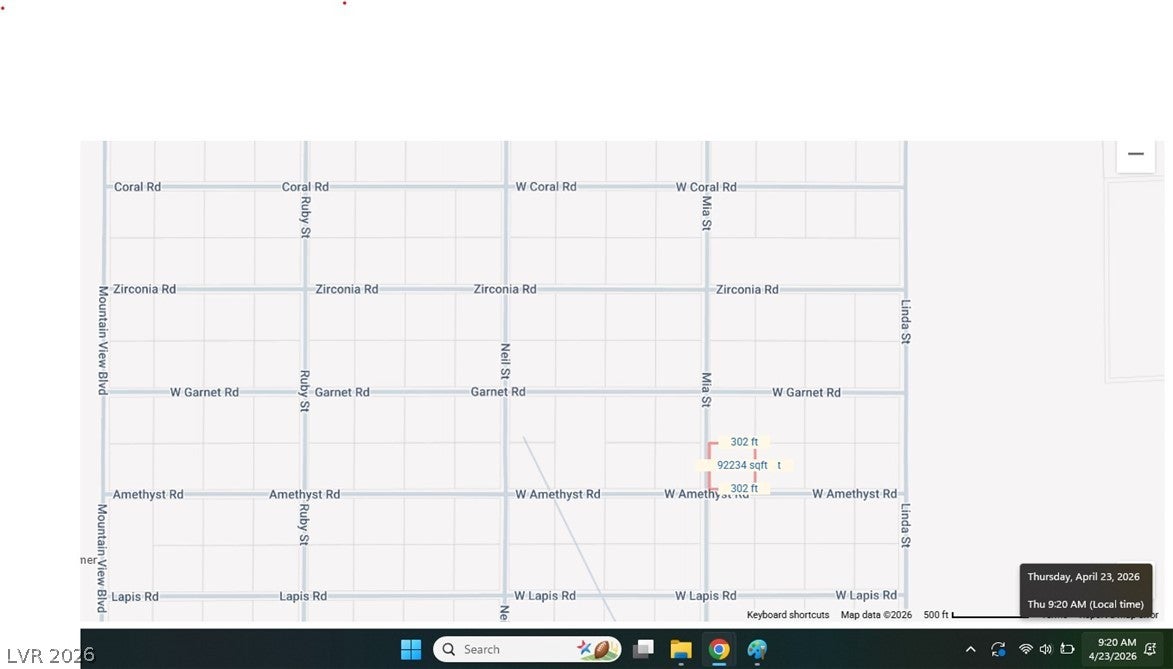Open Keyboard shortcuts link on map
1173x669 pixels.
click(788, 614)
